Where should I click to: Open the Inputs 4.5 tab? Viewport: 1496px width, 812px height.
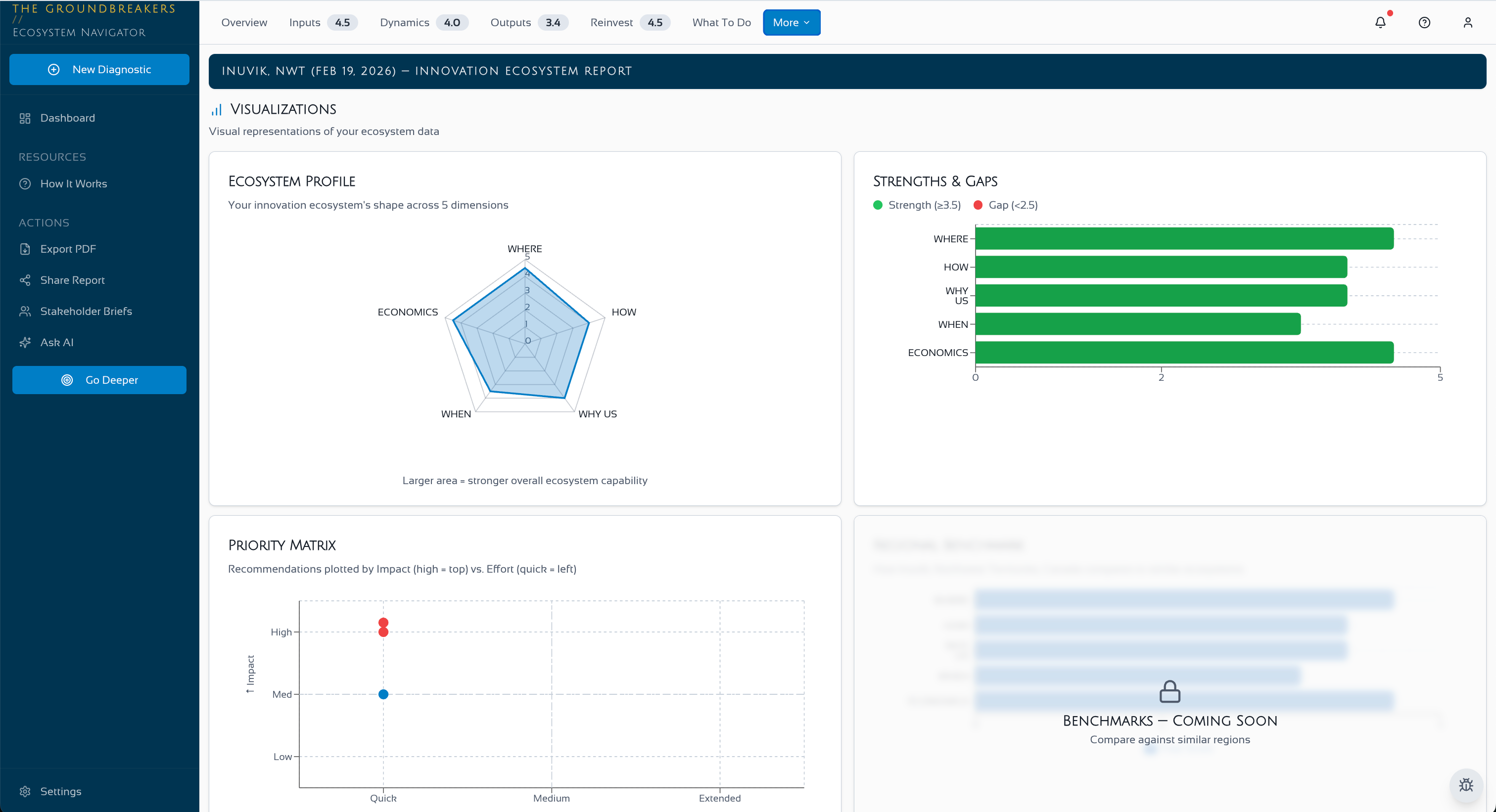[323, 23]
